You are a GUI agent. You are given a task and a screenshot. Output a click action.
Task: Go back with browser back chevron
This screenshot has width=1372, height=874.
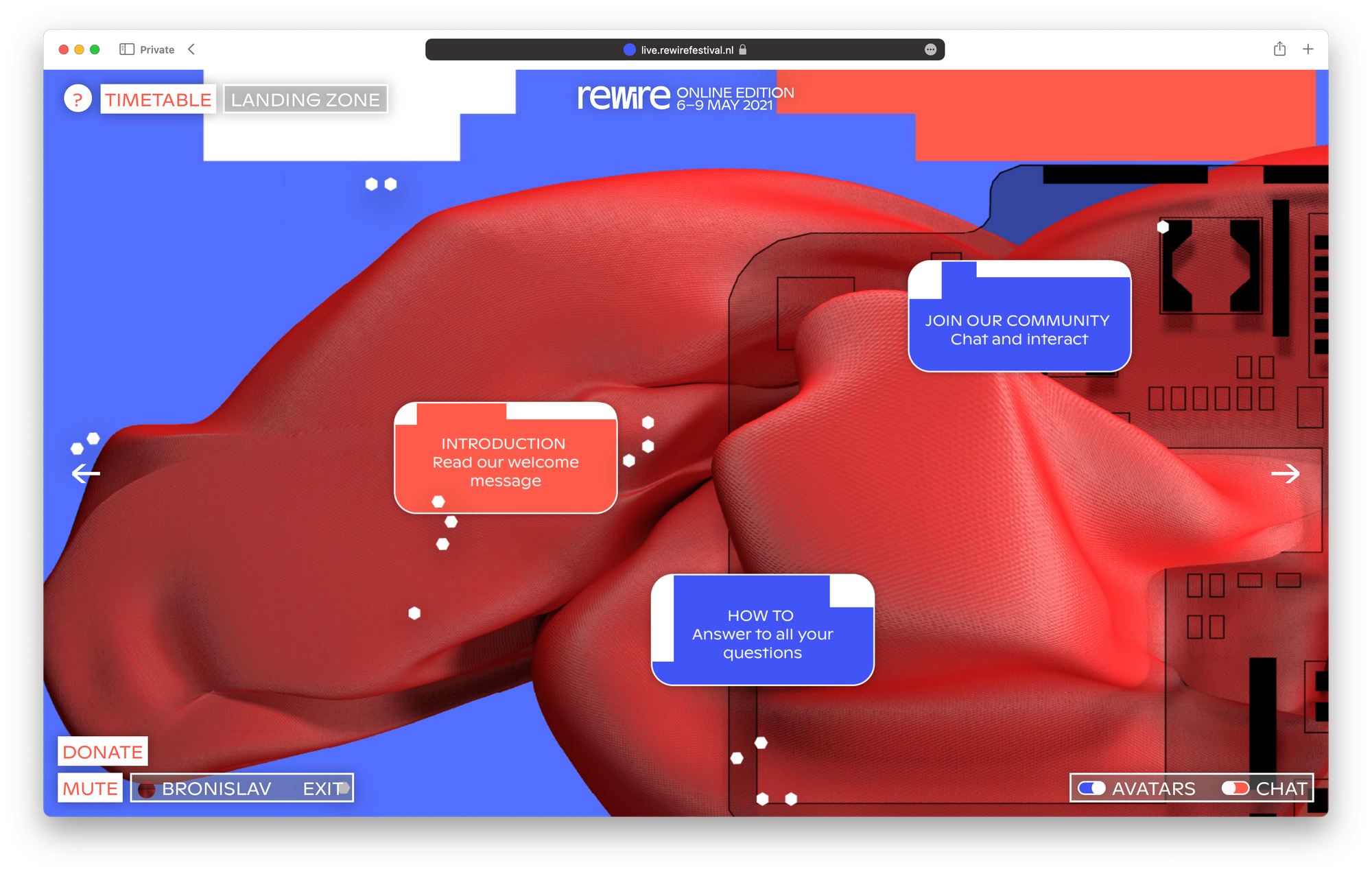click(x=191, y=49)
